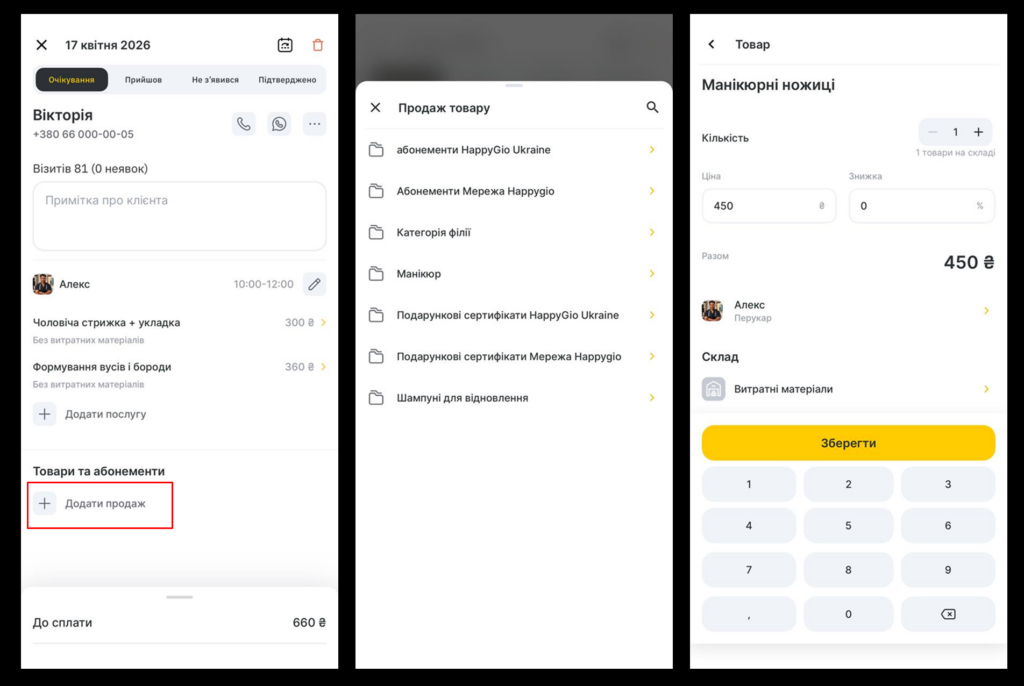Switch status to Не з'явився
The image size is (1024, 686).
tap(215, 80)
